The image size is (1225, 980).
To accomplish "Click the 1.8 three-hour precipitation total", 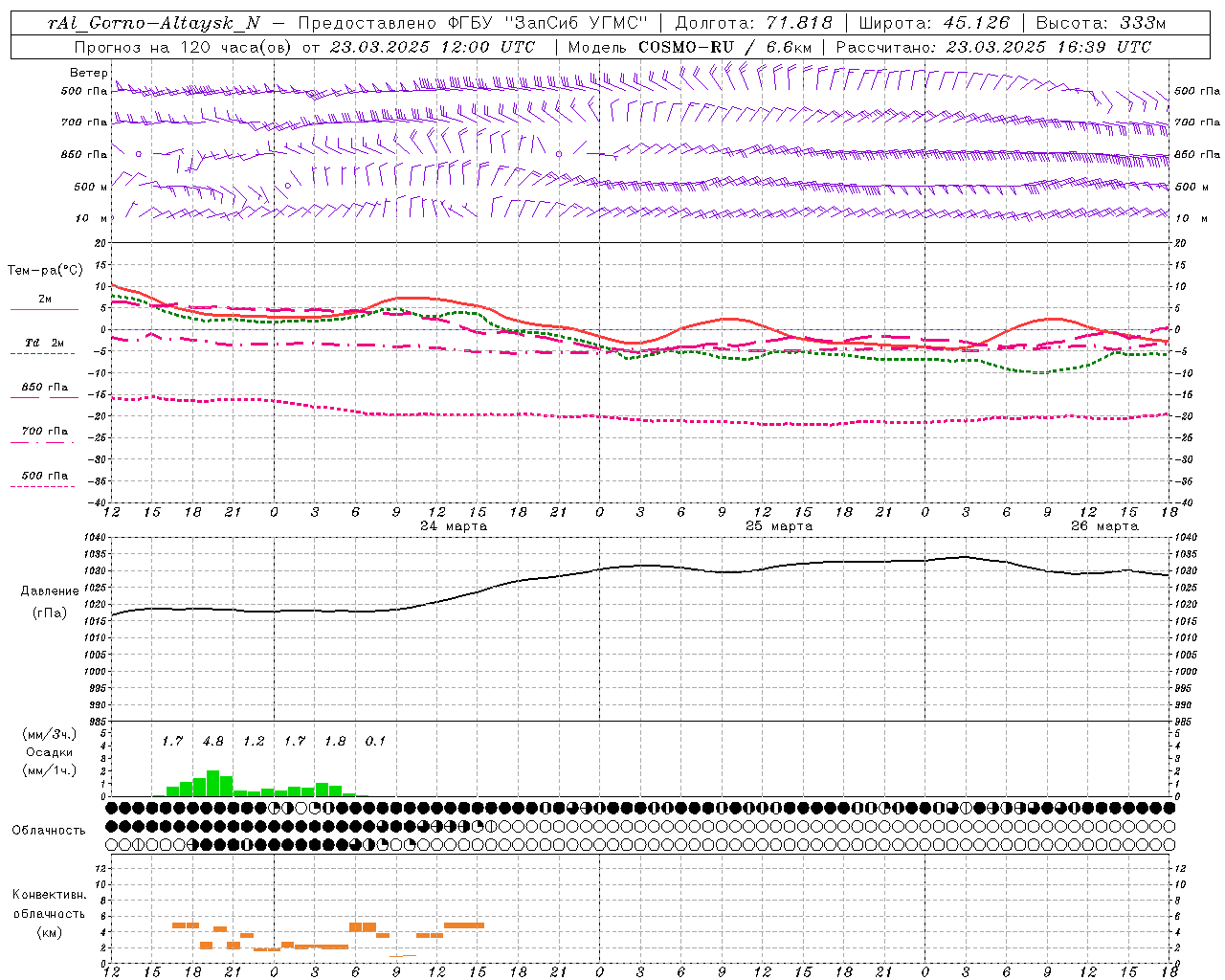I will 335,742.
